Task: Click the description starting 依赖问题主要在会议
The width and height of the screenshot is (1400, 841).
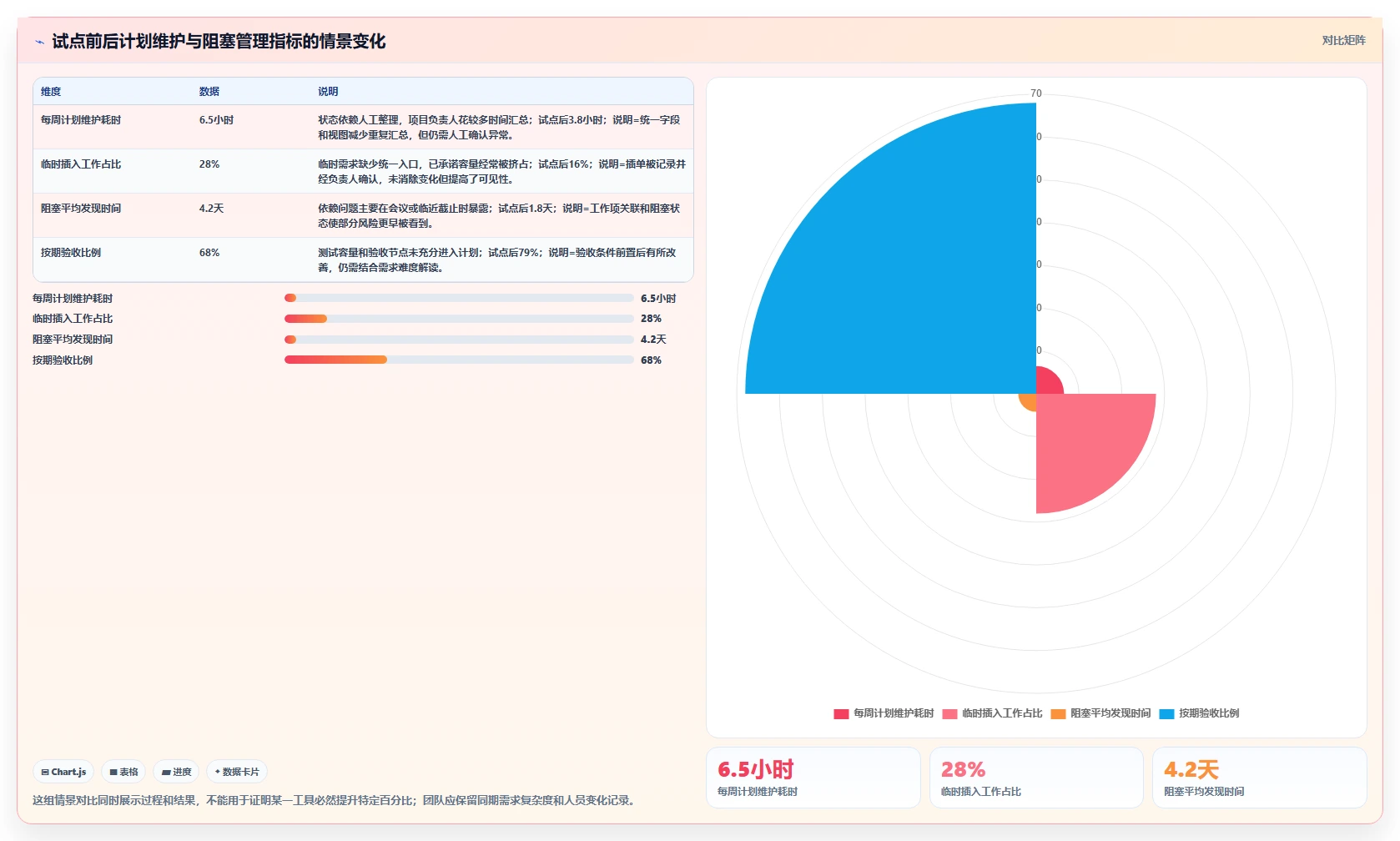Action: coord(499,216)
